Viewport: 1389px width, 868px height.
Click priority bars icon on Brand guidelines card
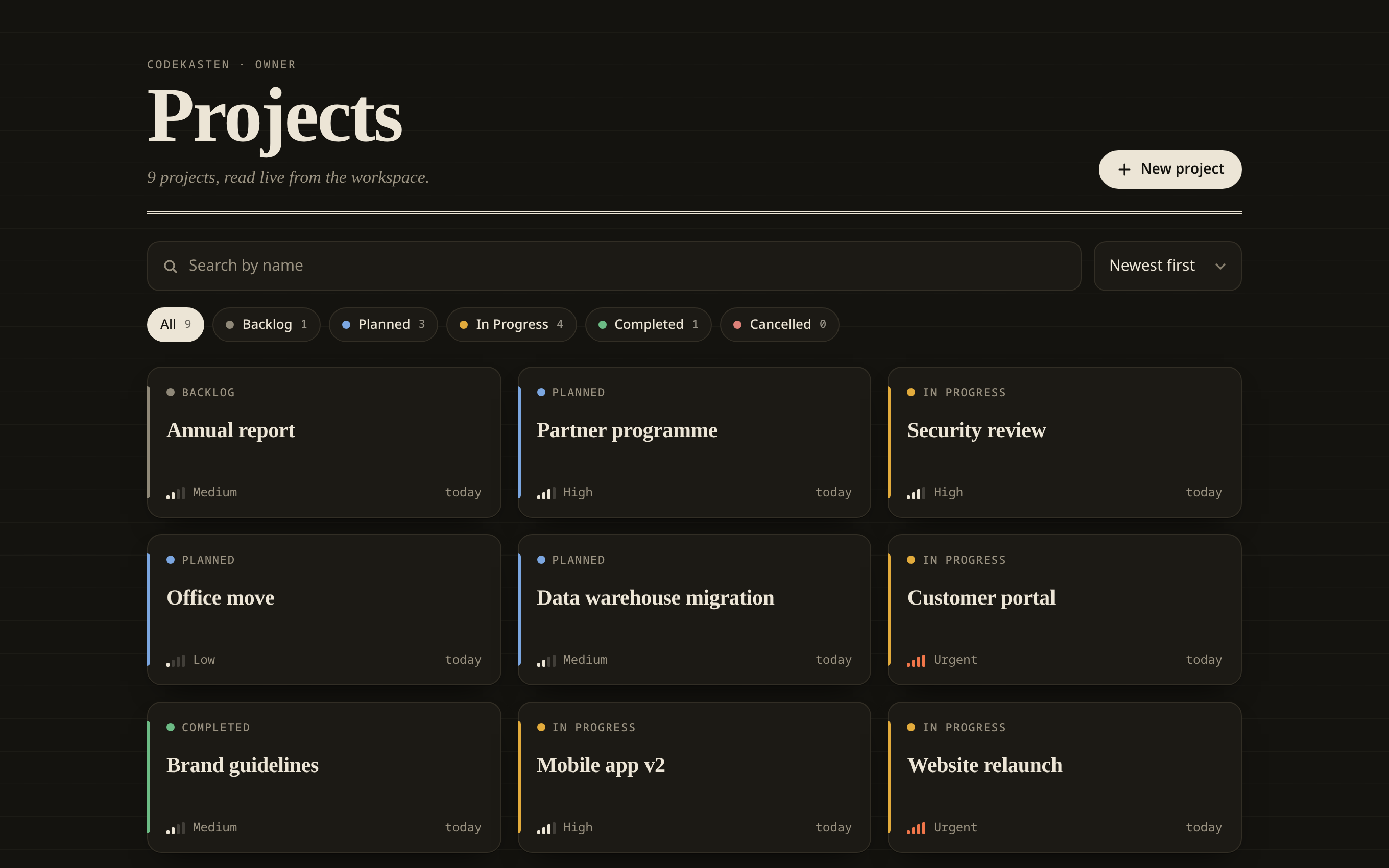[176, 828]
